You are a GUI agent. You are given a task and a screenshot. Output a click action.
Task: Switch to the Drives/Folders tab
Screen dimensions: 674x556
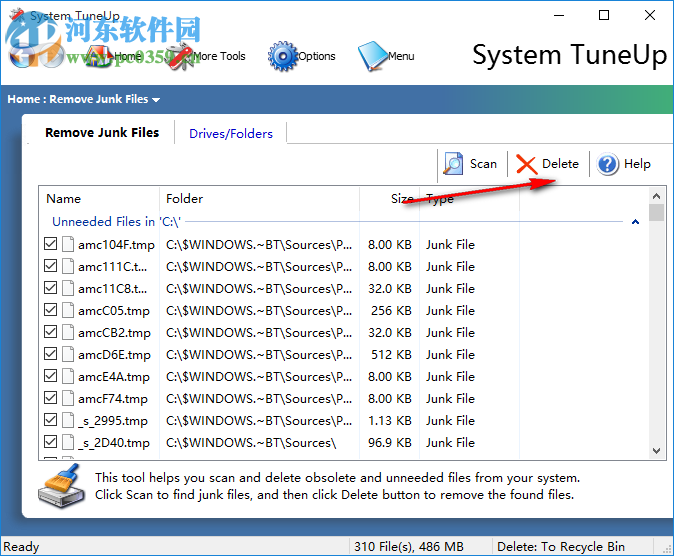(x=231, y=134)
